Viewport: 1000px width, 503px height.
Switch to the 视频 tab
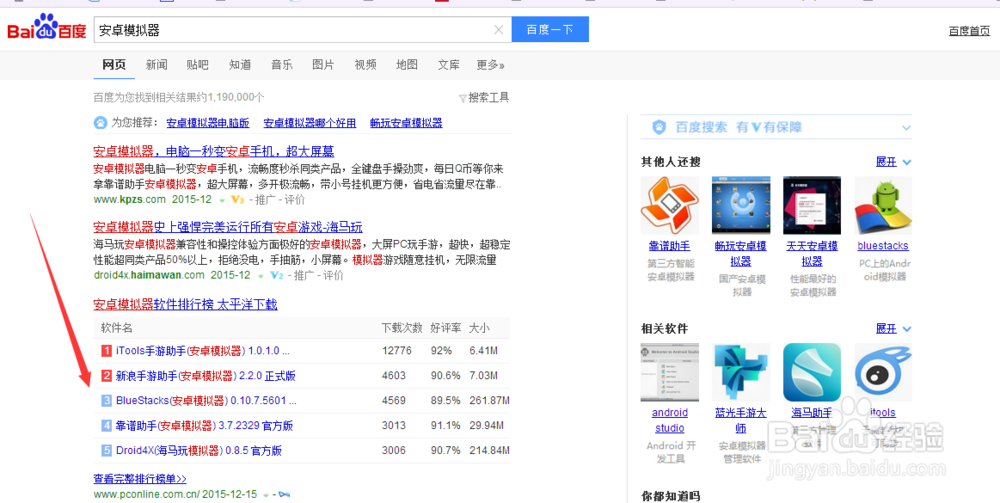tap(365, 64)
